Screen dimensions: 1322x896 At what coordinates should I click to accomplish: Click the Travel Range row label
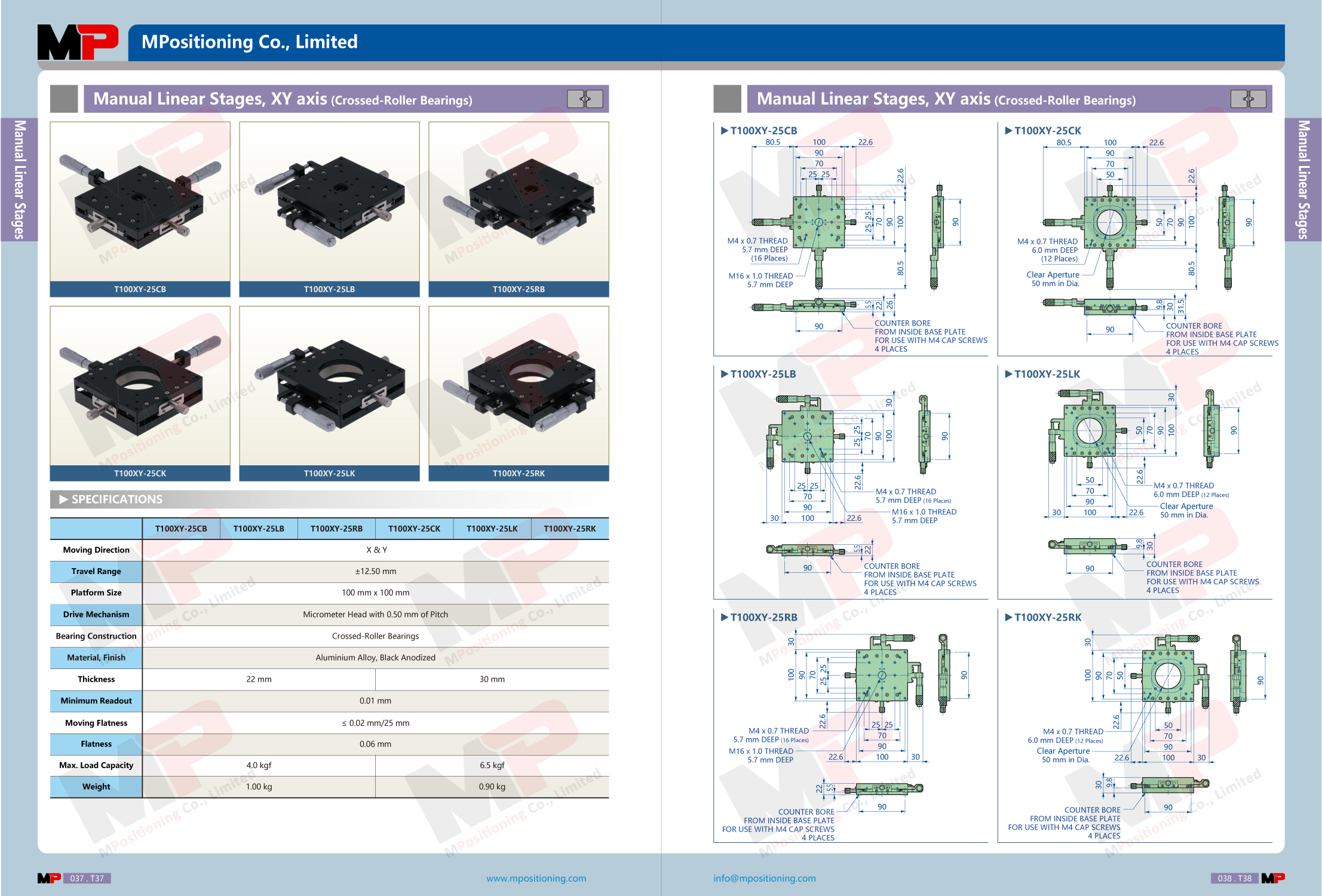[x=96, y=571]
